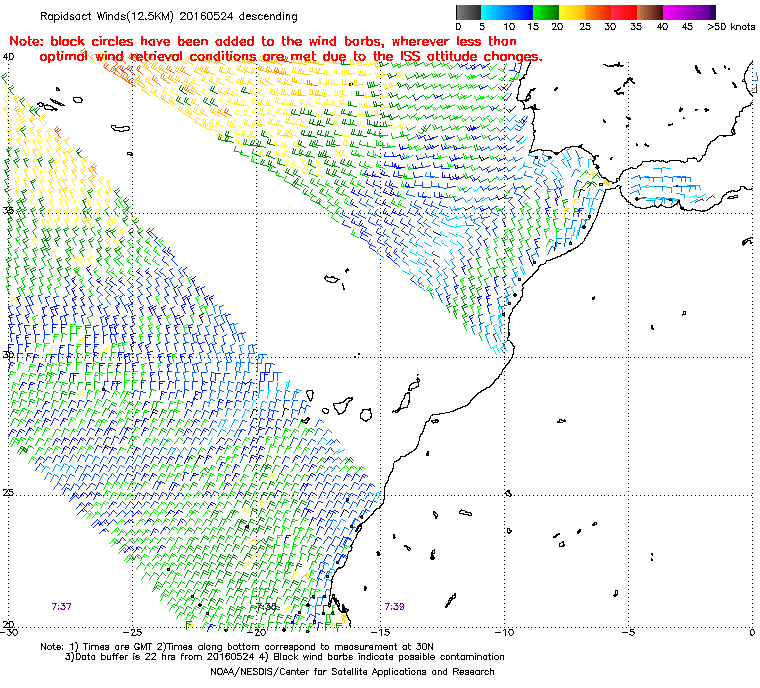Click the red note line starting 'optimal wind retrieval'
The height and width of the screenshot is (688, 760).
point(291,57)
